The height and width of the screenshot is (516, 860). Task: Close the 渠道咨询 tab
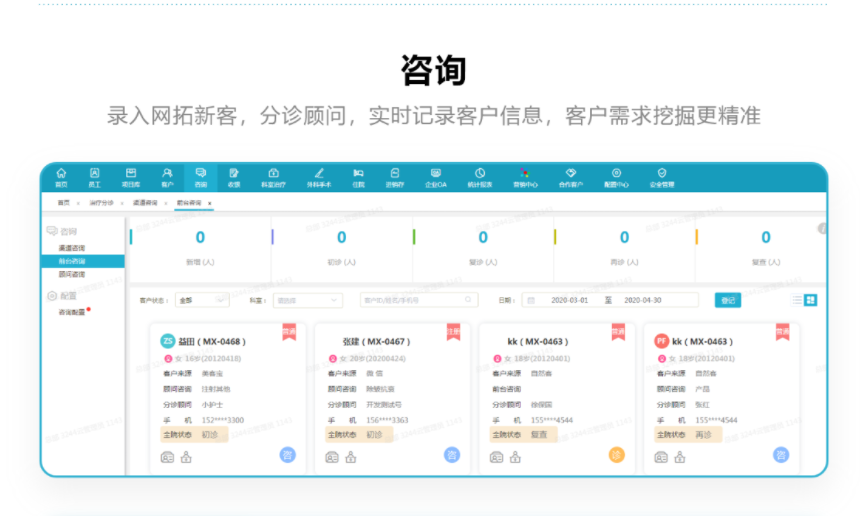click(166, 203)
